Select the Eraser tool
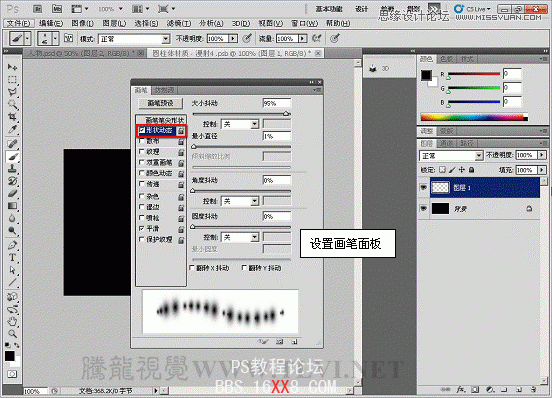 (12, 193)
